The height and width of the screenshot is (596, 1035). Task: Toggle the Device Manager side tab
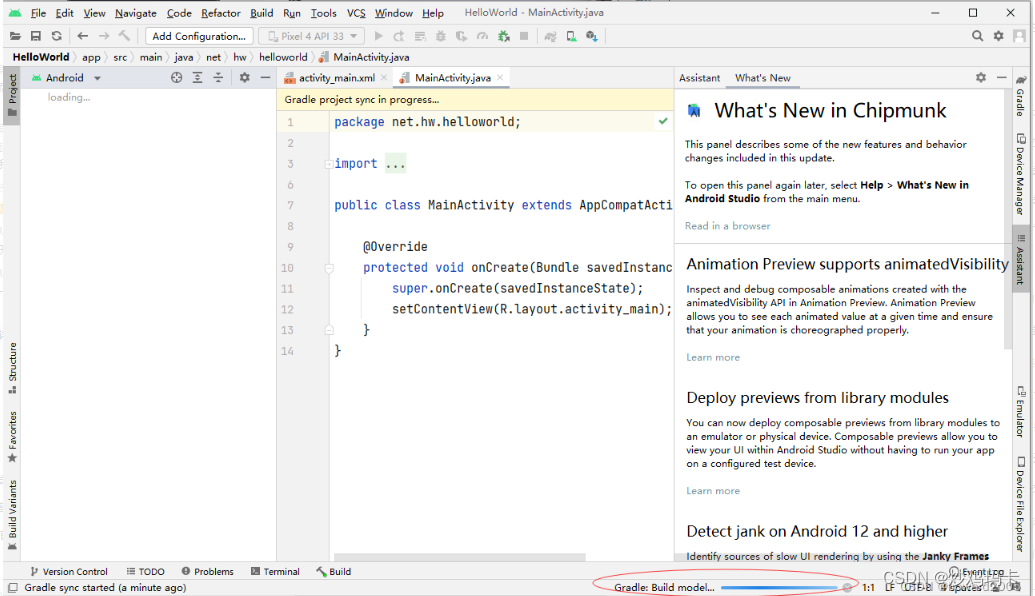coord(1020,174)
